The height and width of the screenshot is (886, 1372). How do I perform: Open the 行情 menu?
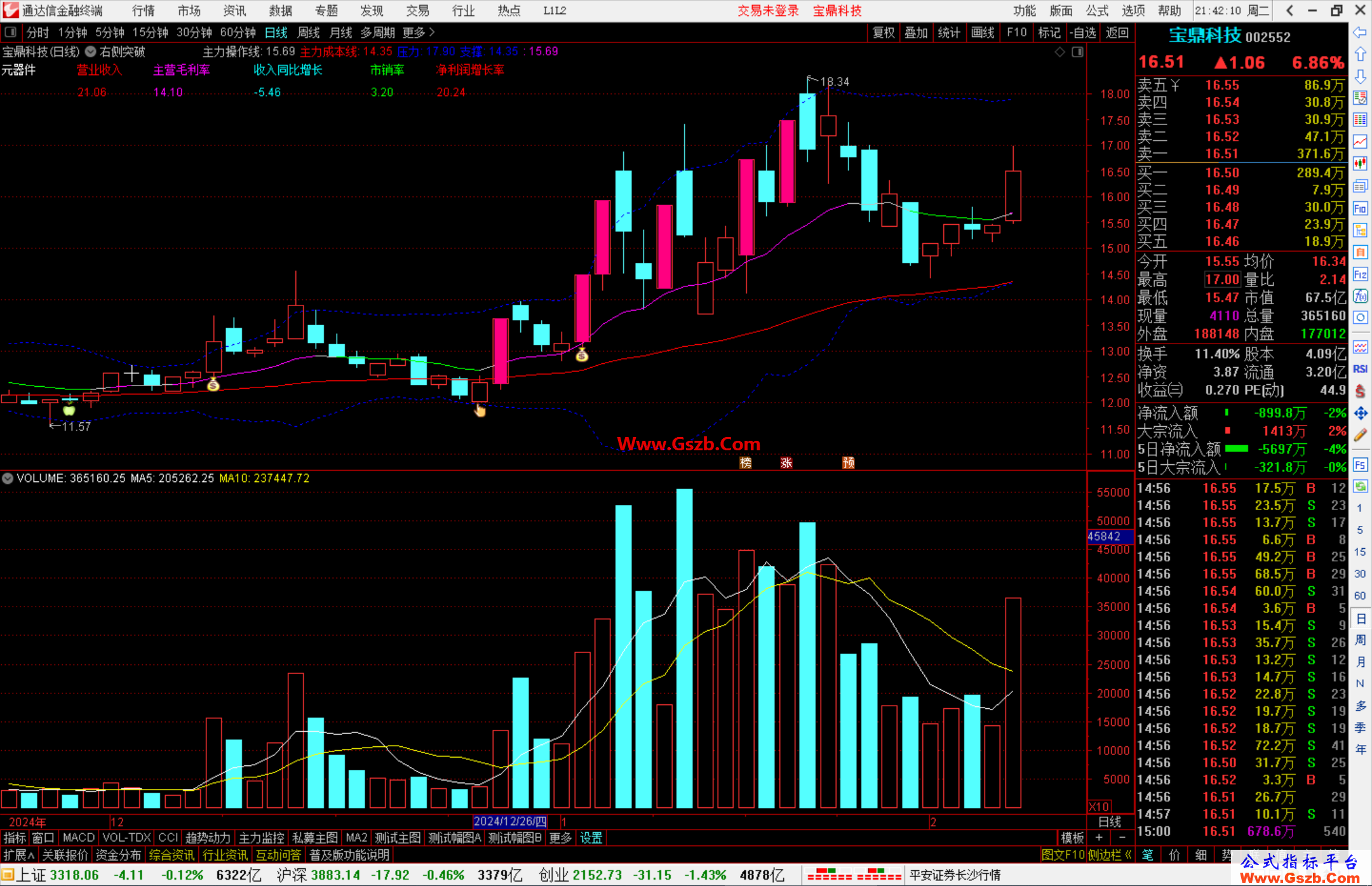[x=144, y=11]
